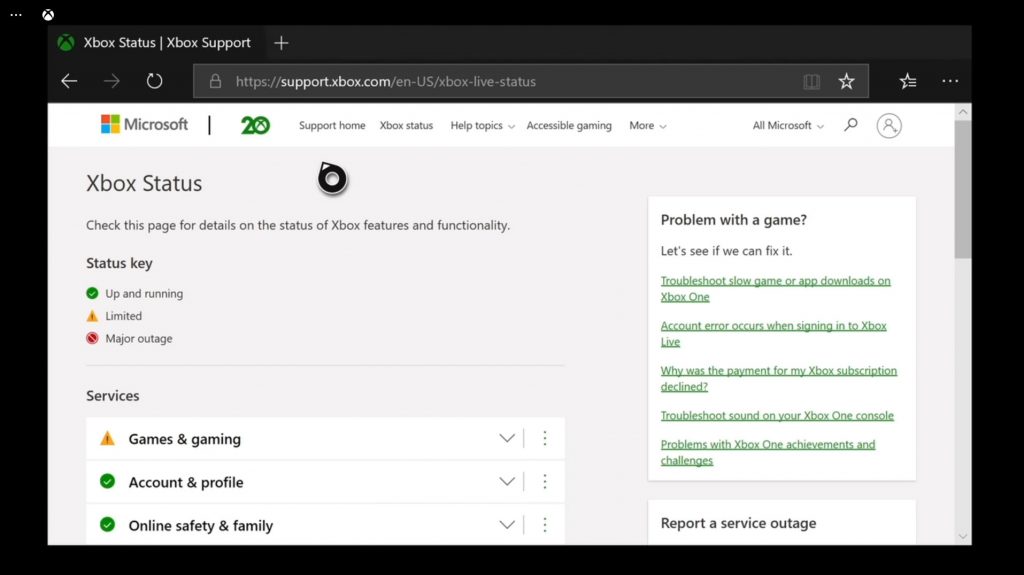This screenshot has height=575, width=1024.
Task: Open Troubleshoot slow game or app downloads link
Action: (775, 288)
